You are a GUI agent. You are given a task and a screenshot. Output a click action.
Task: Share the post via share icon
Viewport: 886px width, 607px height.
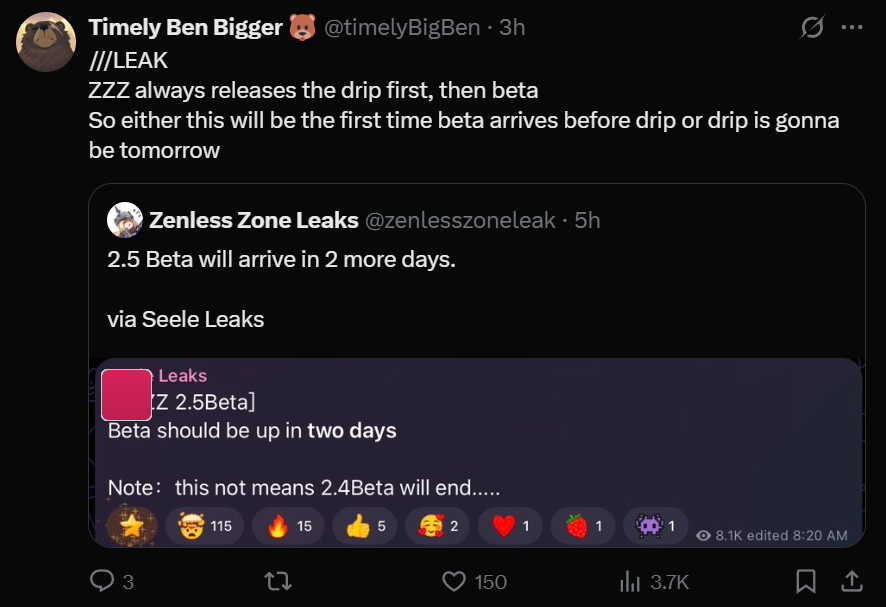coord(852,581)
